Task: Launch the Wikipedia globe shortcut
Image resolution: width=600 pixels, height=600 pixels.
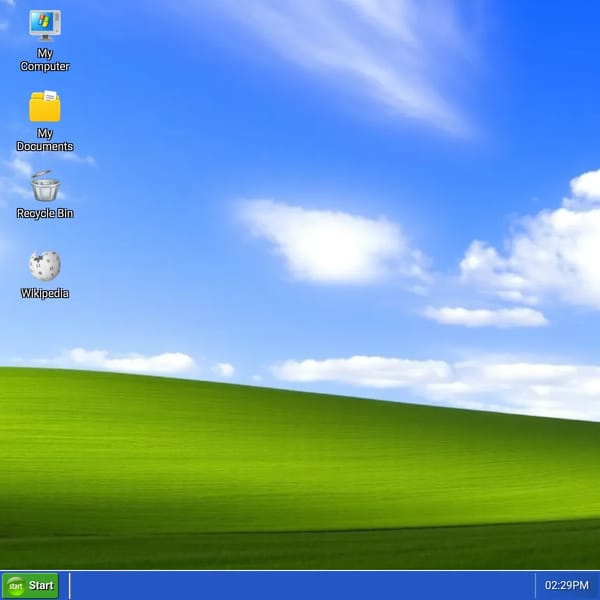Action: point(45,266)
